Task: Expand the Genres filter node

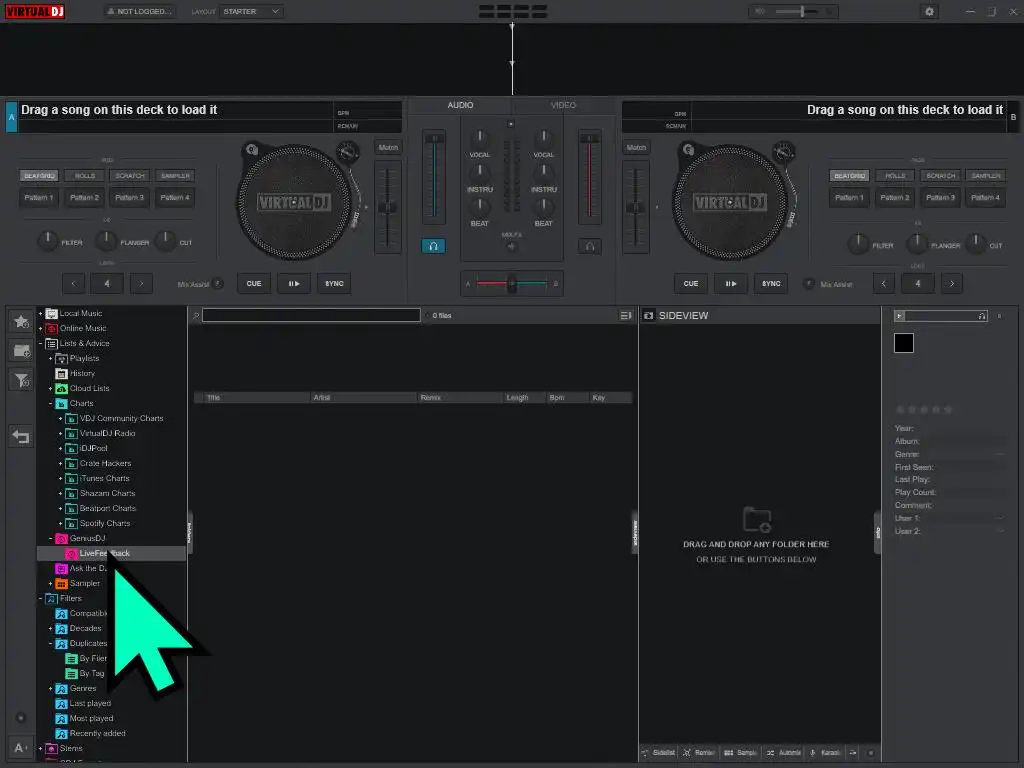Action: (50, 688)
